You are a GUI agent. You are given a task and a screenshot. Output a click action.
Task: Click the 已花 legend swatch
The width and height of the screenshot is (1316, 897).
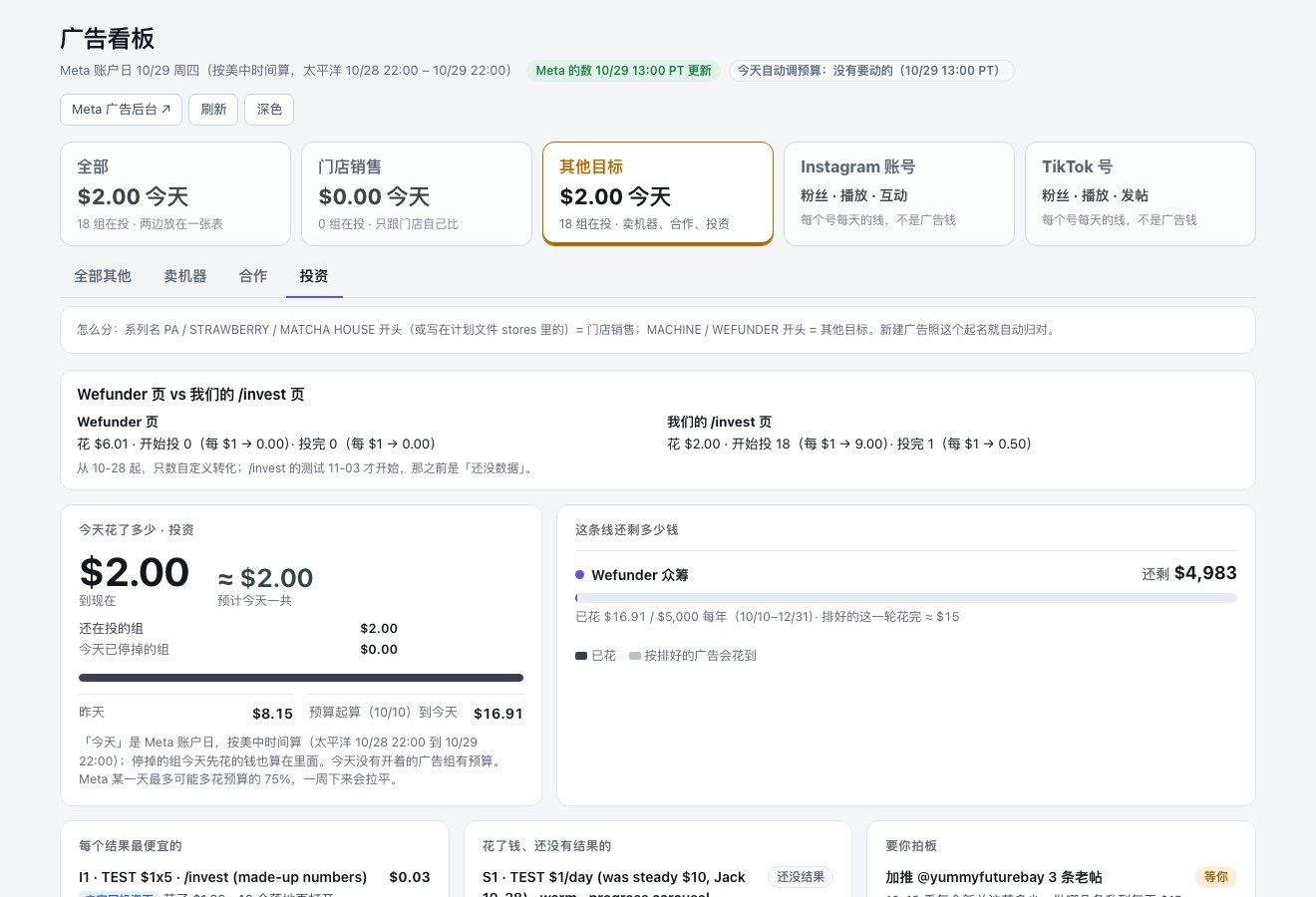tap(581, 656)
